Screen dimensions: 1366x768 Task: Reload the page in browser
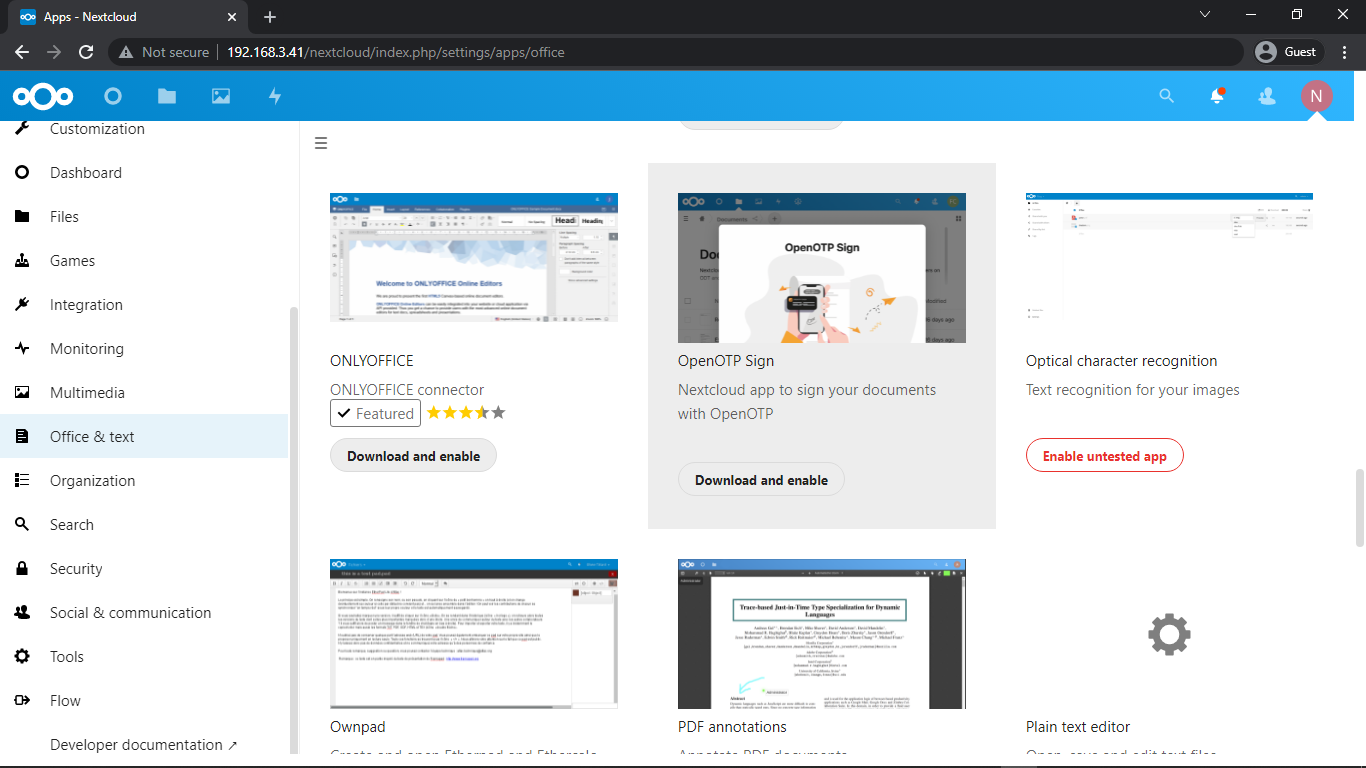(86, 52)
